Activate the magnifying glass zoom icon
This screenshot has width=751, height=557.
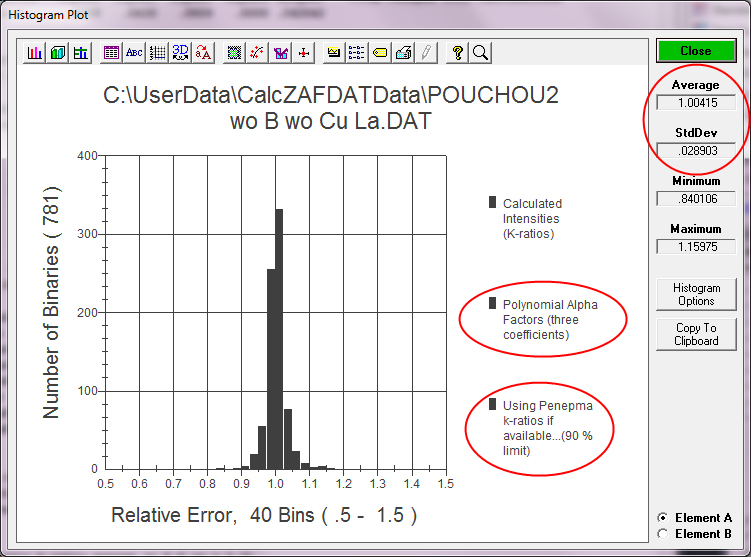[x=480, y=52]
